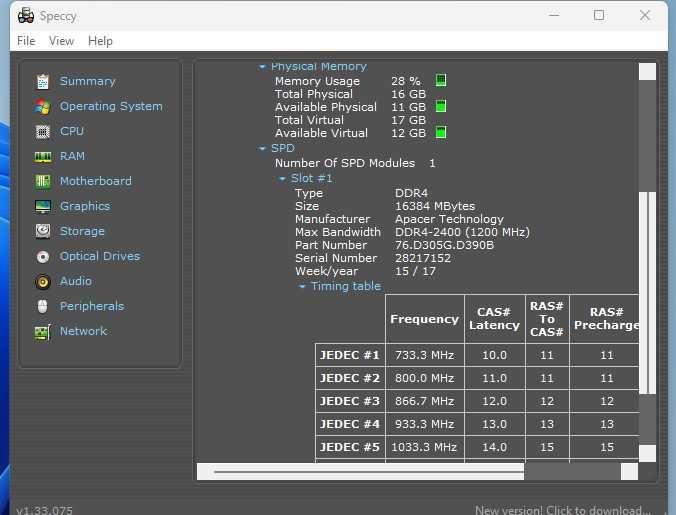This screenshot has height=515, width=676.
Task: Click the Summary clipboard icon
Action: coord(43,81)
